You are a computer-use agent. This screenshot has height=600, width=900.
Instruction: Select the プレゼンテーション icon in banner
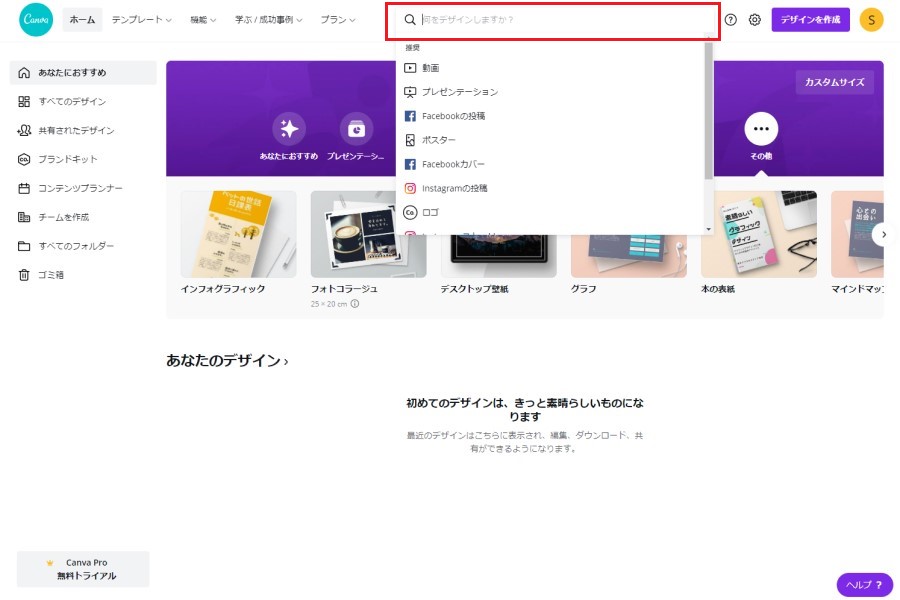click(356, 129)
